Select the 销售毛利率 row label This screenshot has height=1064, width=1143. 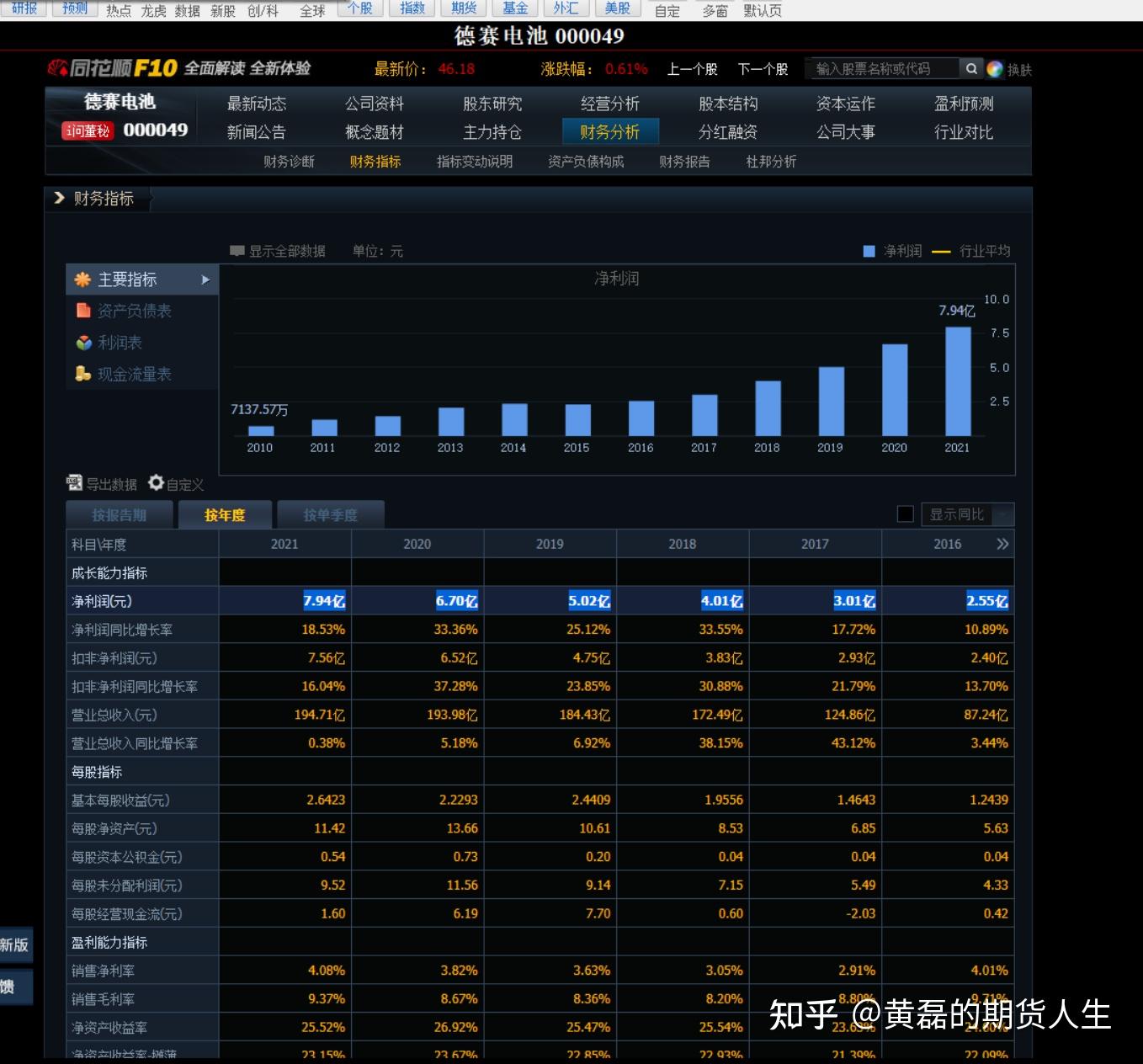[103, 999]
